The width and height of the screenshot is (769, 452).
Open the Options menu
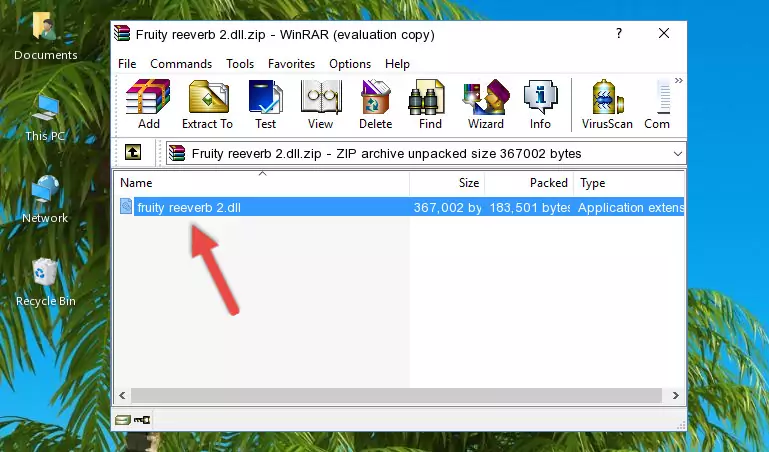coord(350,64)
